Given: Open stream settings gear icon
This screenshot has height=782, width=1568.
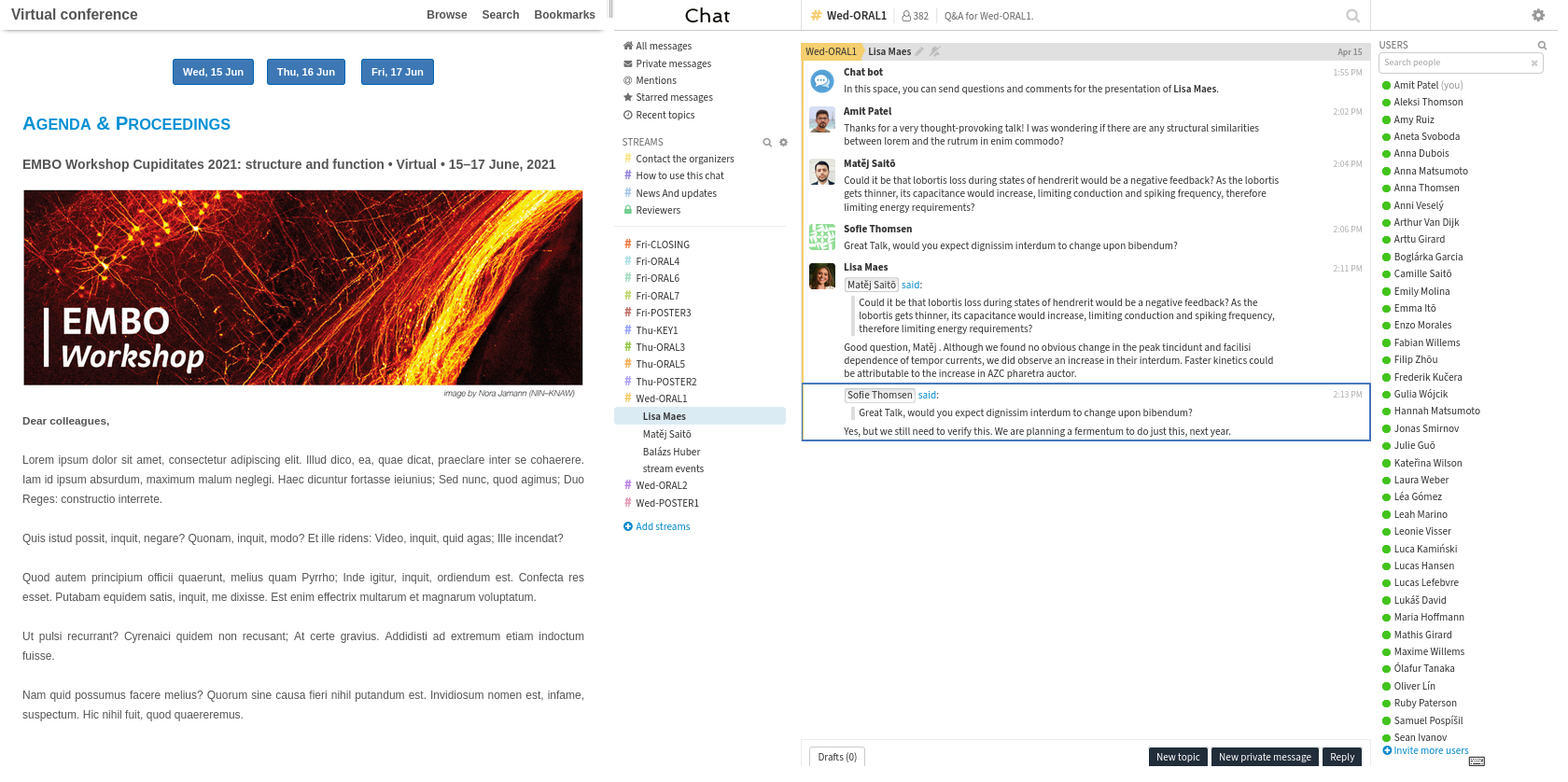Looking at the screenshot, I should pyautogui.click(x=783, y=143).
